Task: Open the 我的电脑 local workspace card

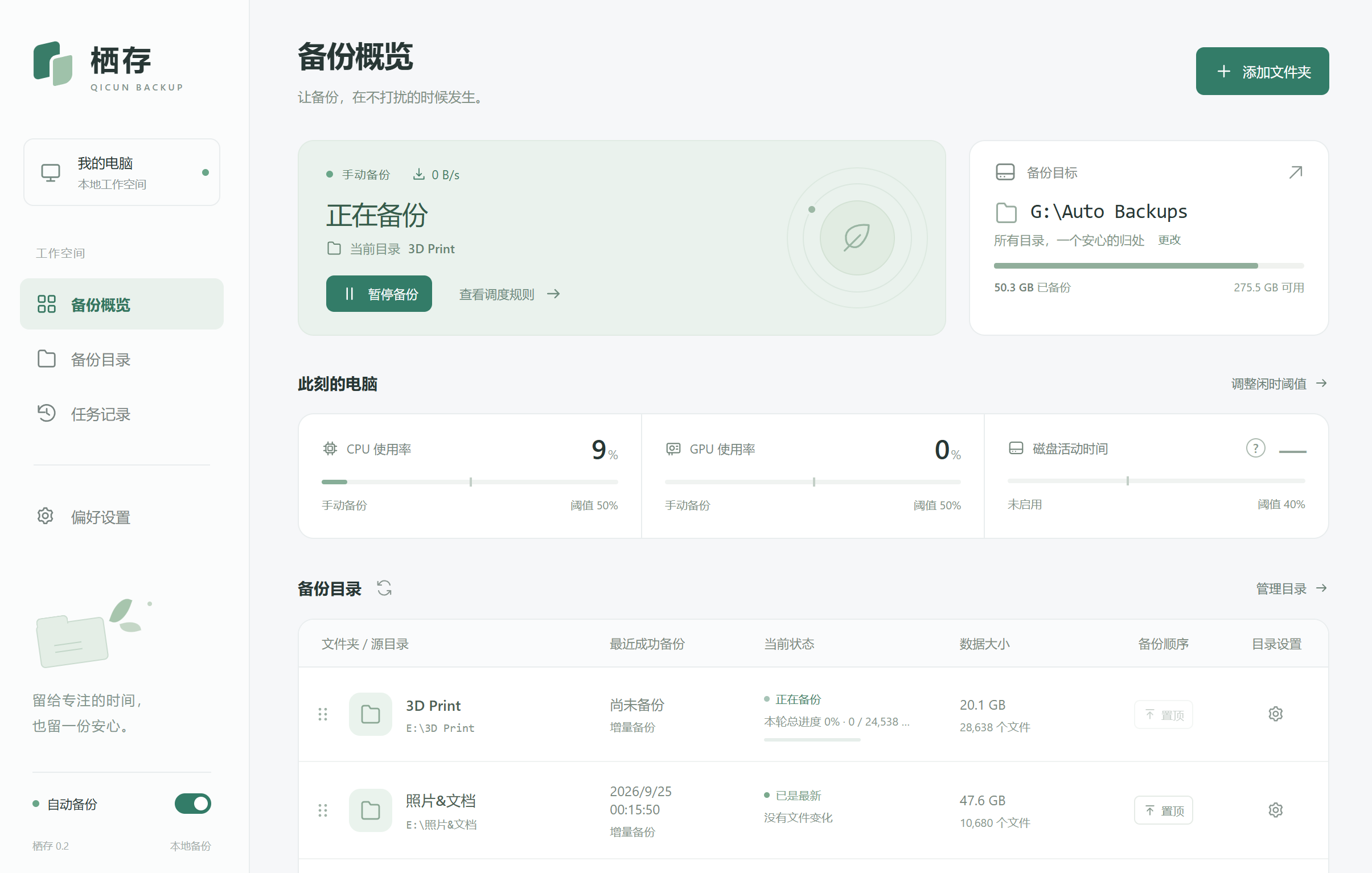Action: (121, 172)
